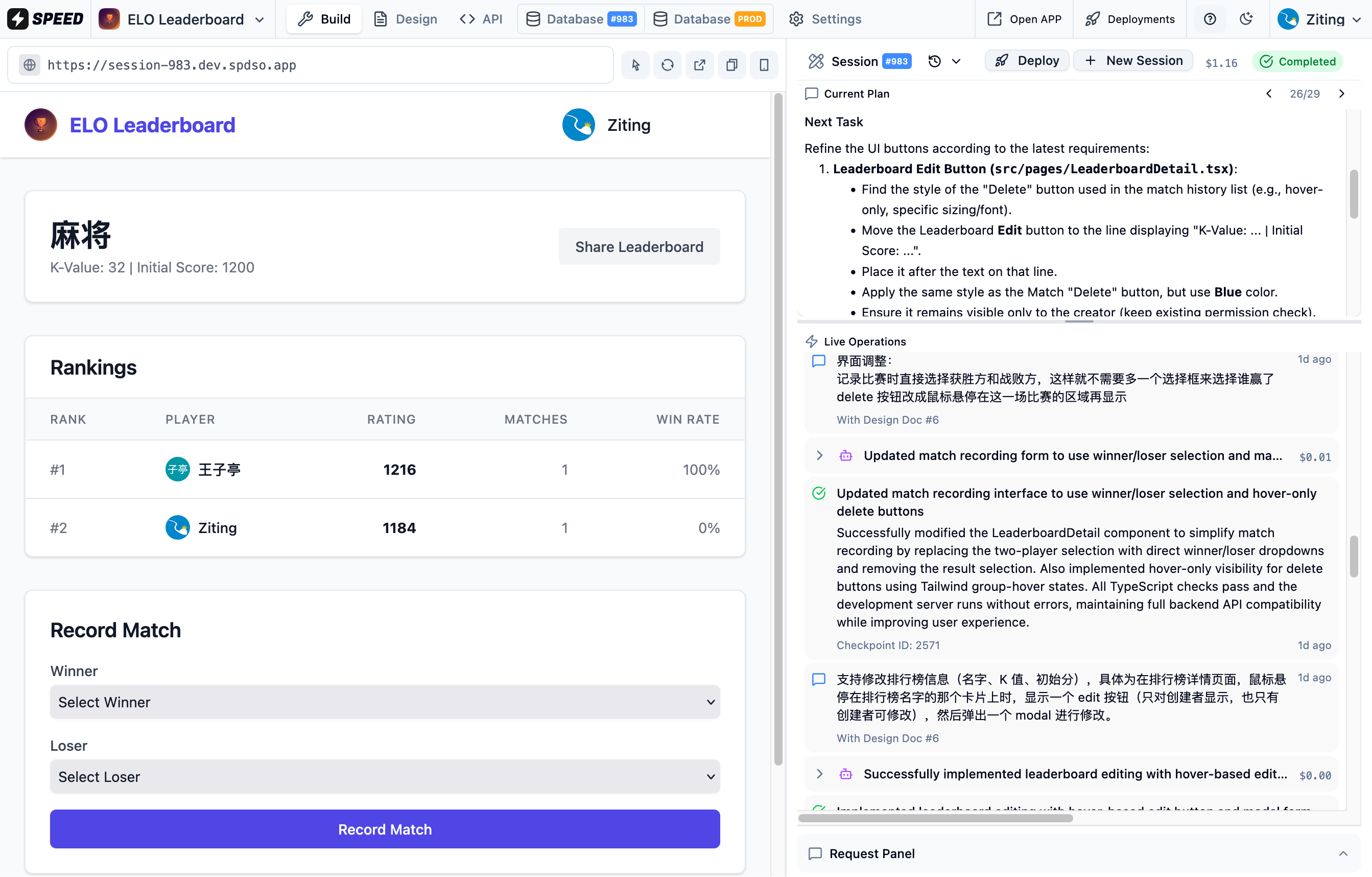1372x877 pixels.
Task: Expand the Request Panel chevron
Action: (1343, 853)
